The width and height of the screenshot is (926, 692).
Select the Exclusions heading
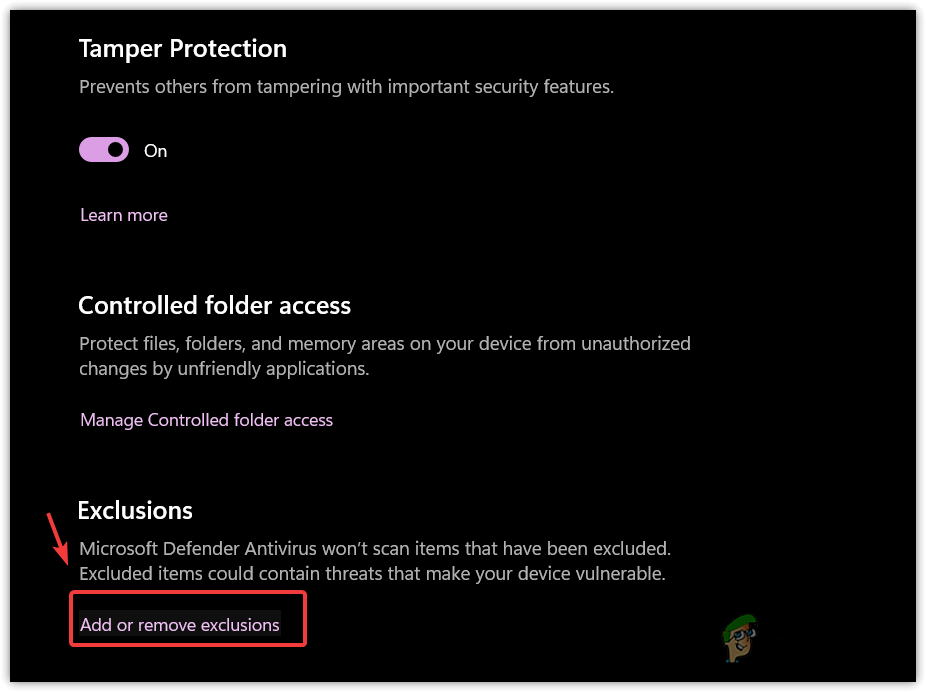click(x=135, y=510)
